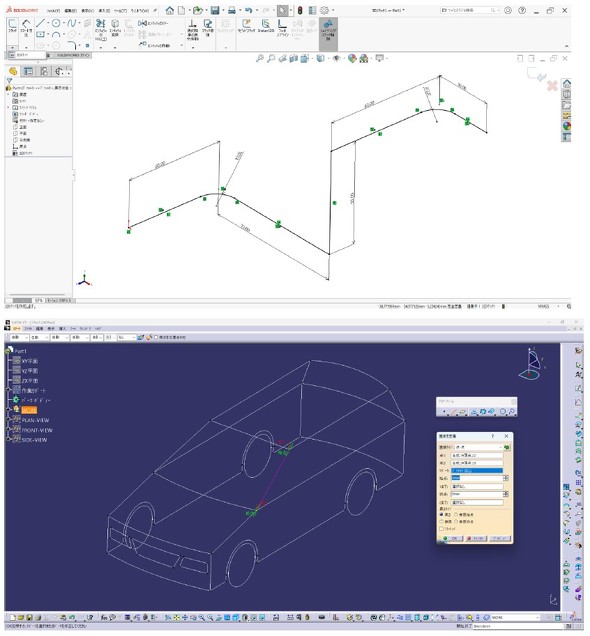Image resolution: width=590 pixels, height=636 pixels.
Task: Open the Start menu in CATIA menu bar
Action: (x=17, y=328)
